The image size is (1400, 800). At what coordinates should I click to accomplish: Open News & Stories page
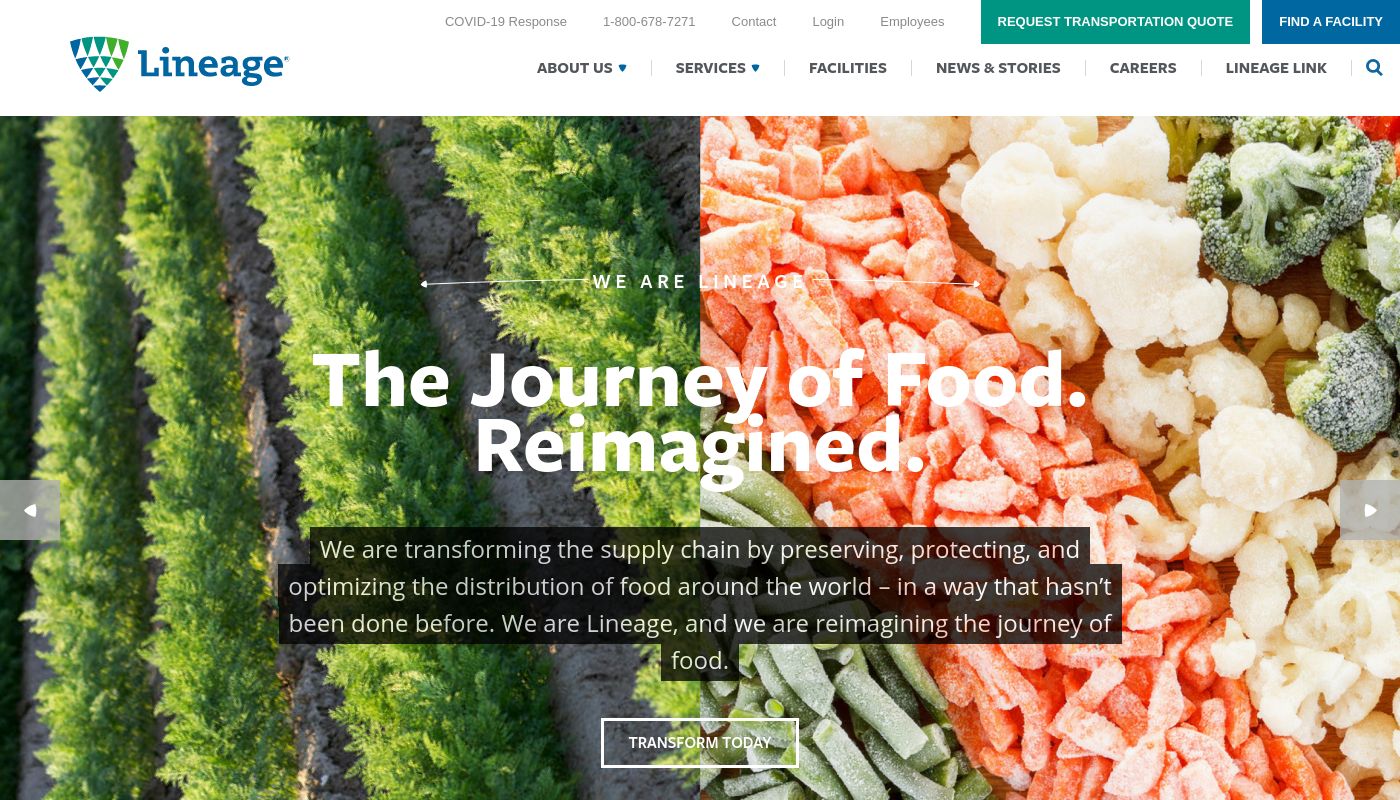tap(998, 68)
